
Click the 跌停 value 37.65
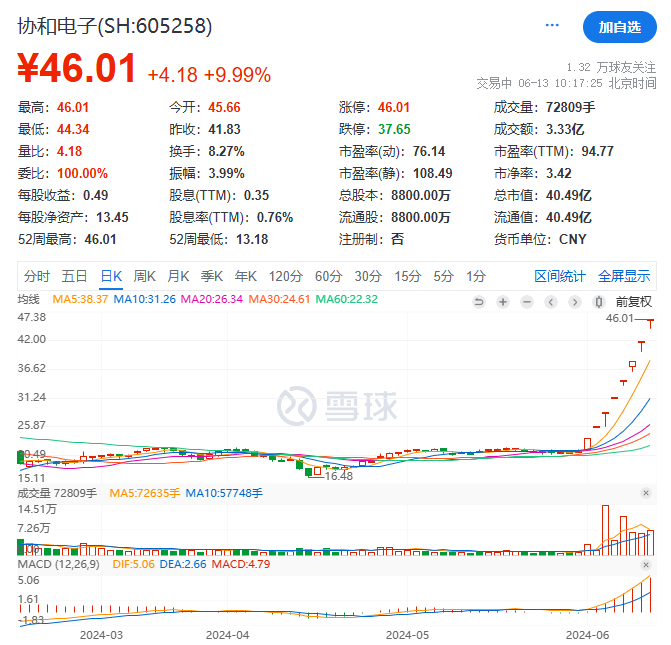[x=394, y=129]
